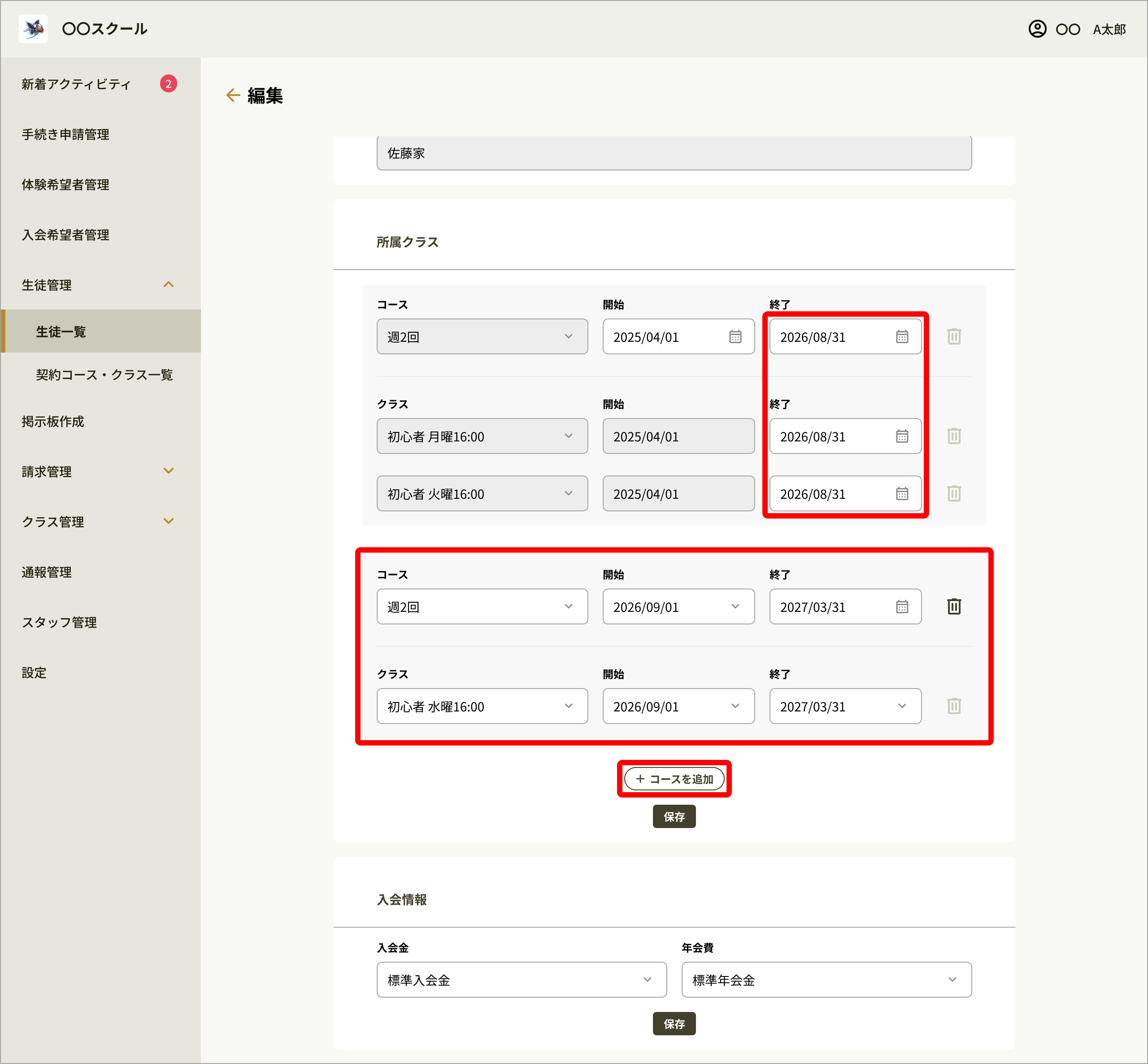Delete the 初心者 月曜16:00 class row
This screenshot has width=1148, height=1064.
(954, 436)
